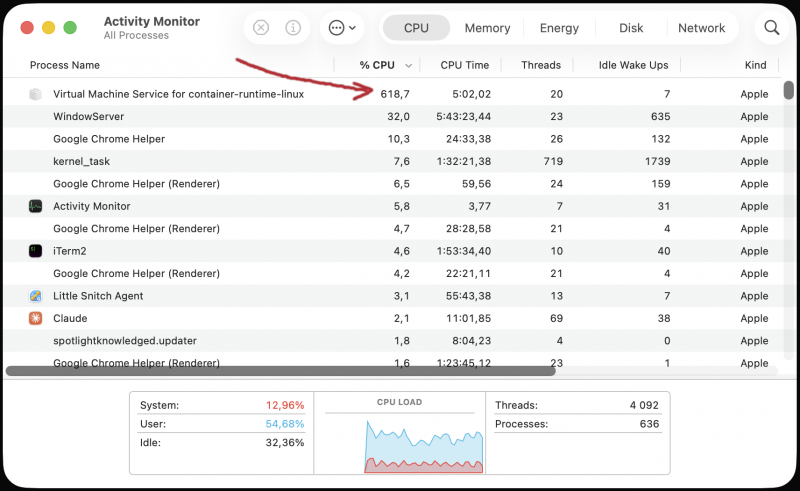This screenshot has height=491, width=800.
Task: Select spotlightknowledged.updater process
Action: [x=392, y=341]
